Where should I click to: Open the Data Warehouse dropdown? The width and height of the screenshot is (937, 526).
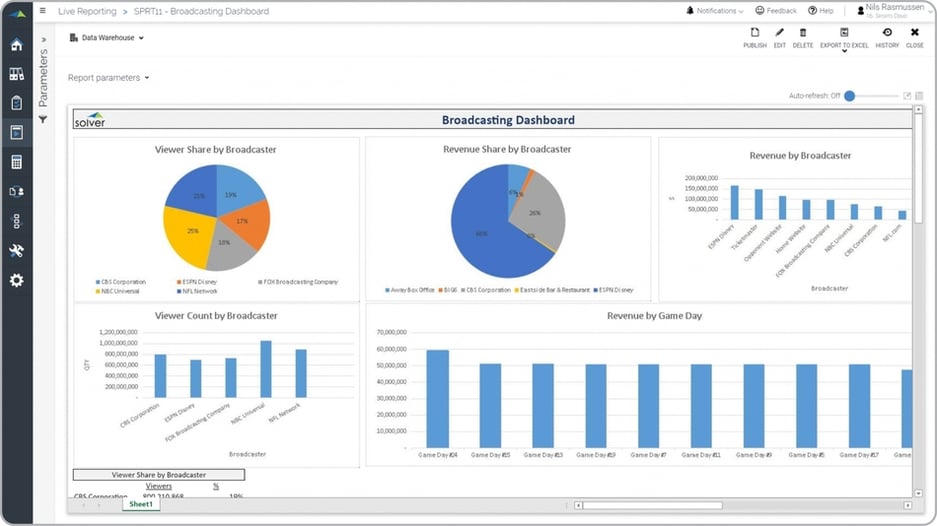click(x=107, y=38)
